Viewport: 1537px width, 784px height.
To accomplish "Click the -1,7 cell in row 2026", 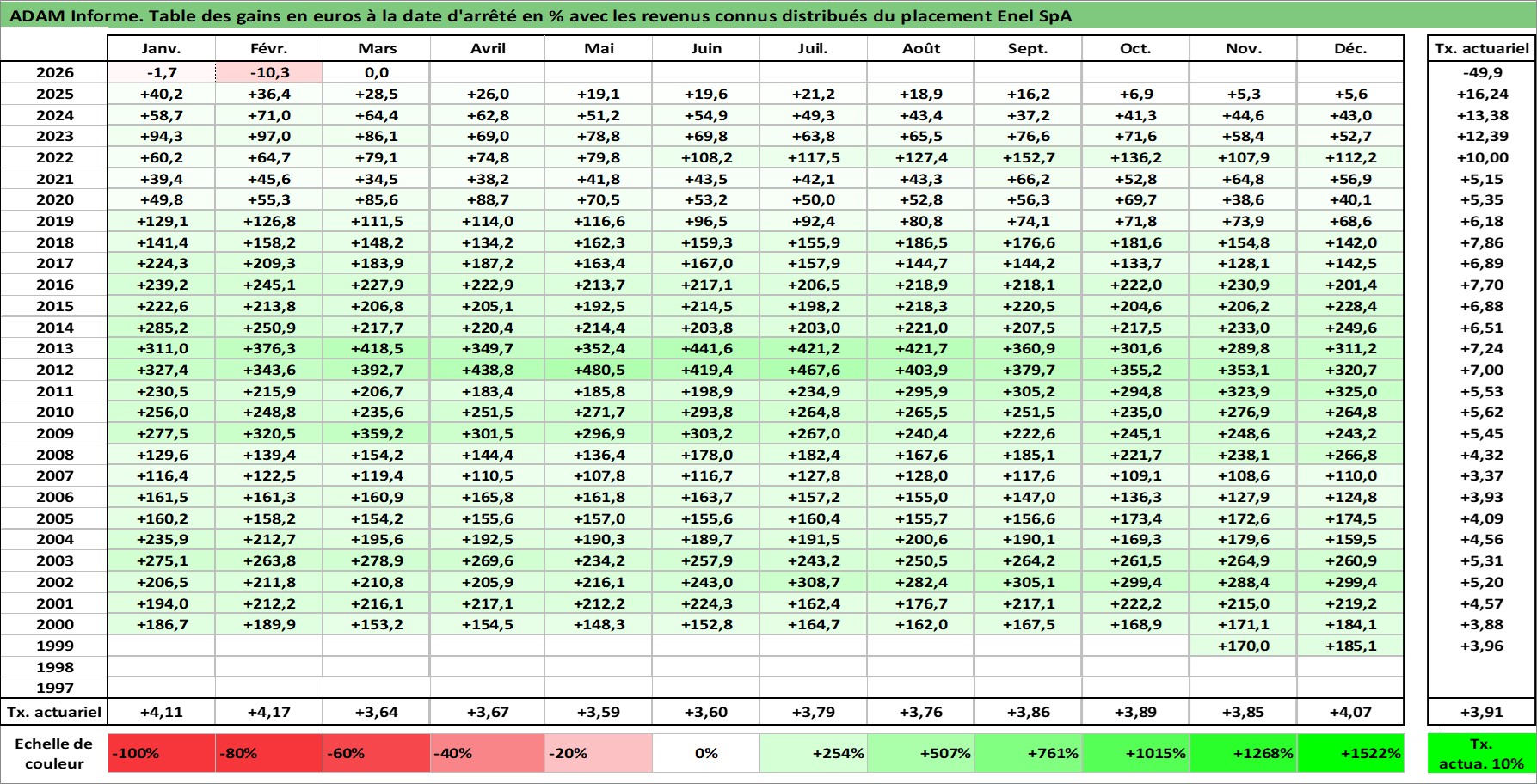I will [161, 73].
